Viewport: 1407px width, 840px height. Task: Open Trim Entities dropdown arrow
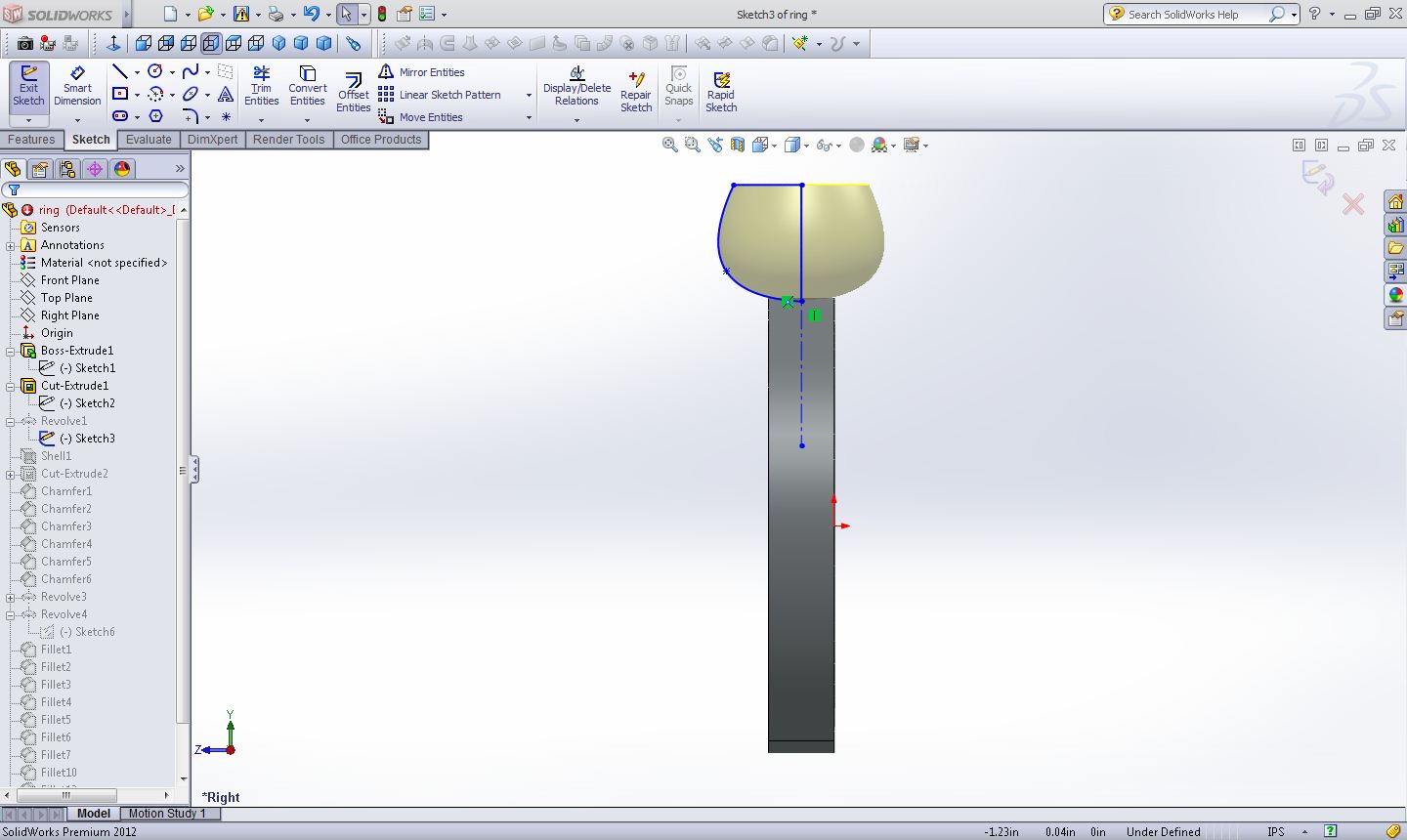tap(261, 120)
